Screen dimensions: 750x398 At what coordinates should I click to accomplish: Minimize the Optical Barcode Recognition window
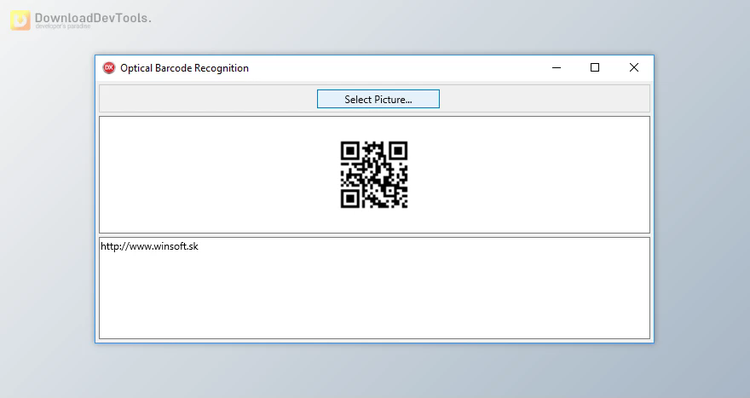point(556,68)
